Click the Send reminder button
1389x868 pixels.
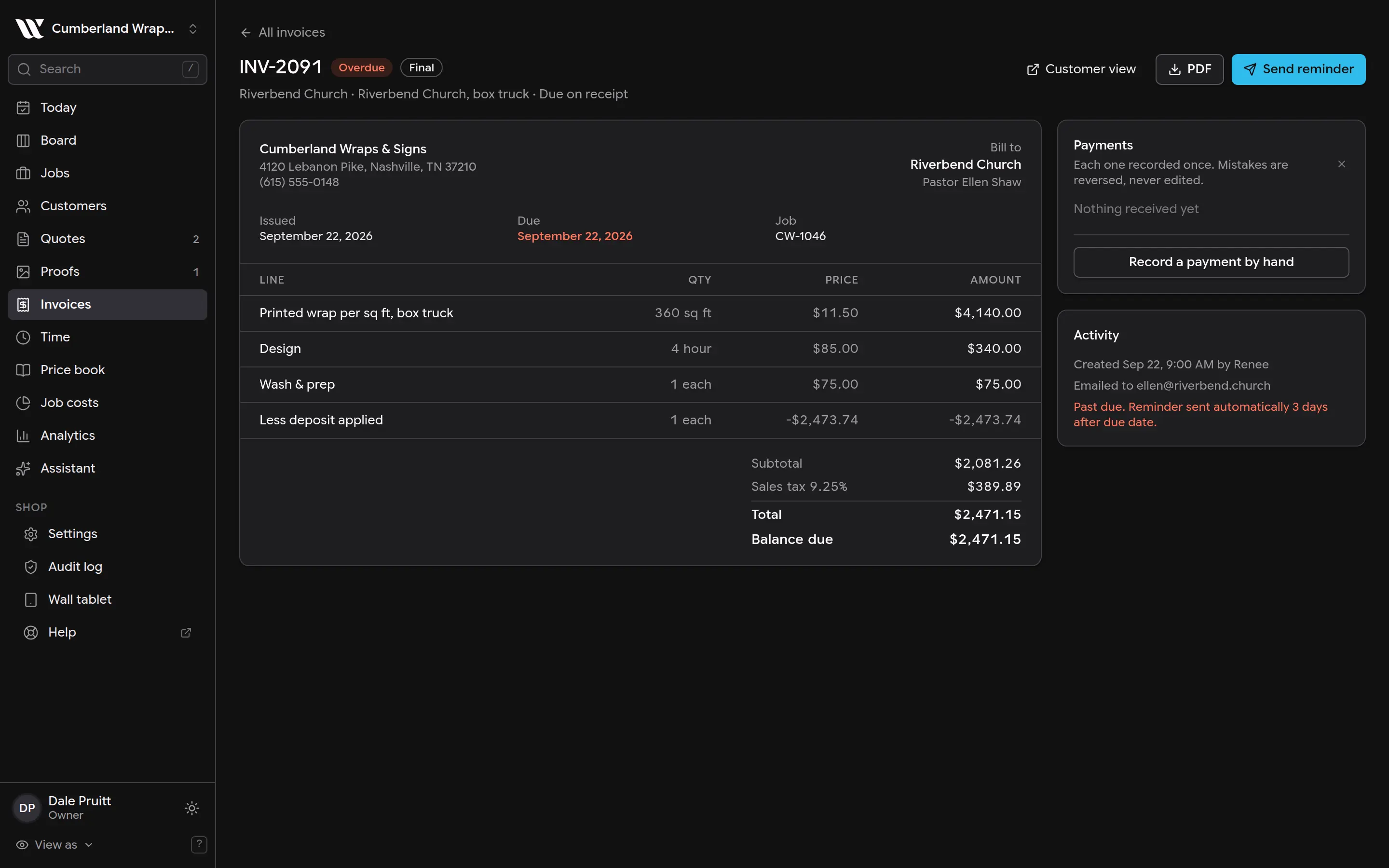point(1298,69)
